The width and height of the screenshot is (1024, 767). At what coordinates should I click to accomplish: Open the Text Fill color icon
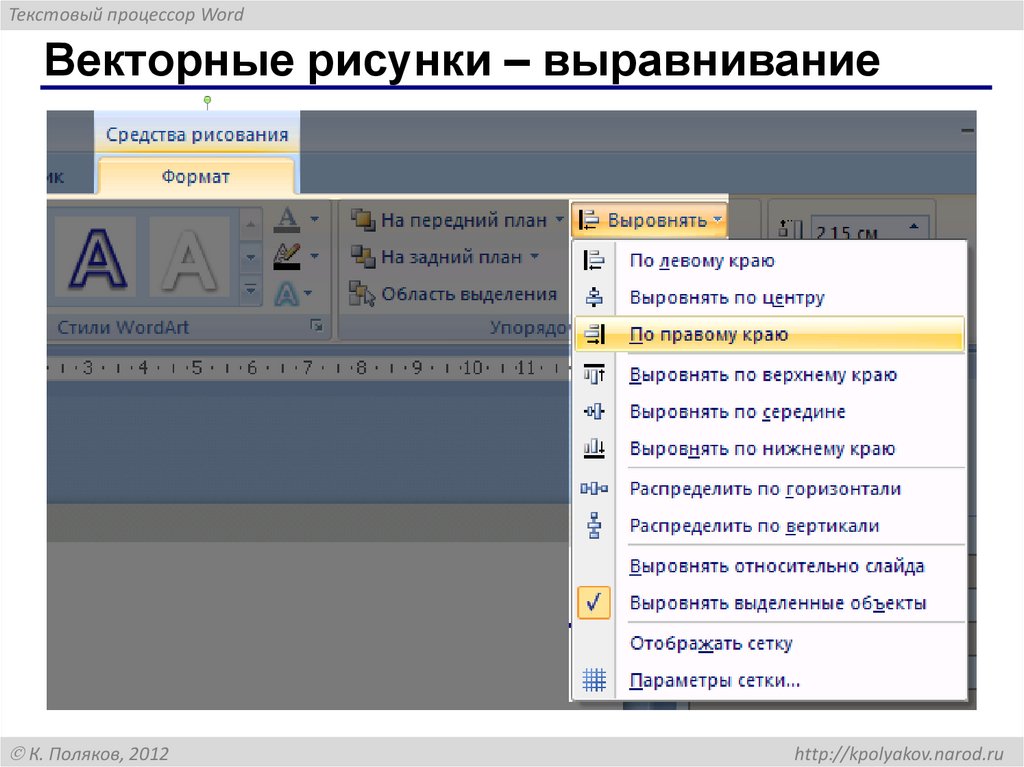287,221
